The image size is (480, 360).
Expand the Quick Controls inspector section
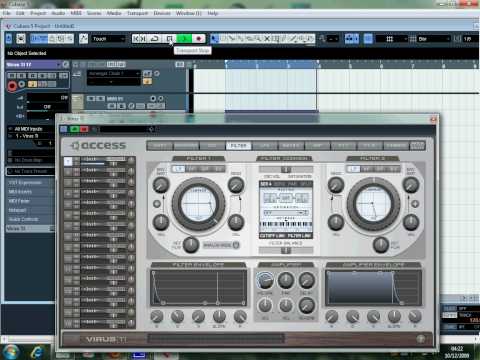pyautogui.click(x=30, y=219)
